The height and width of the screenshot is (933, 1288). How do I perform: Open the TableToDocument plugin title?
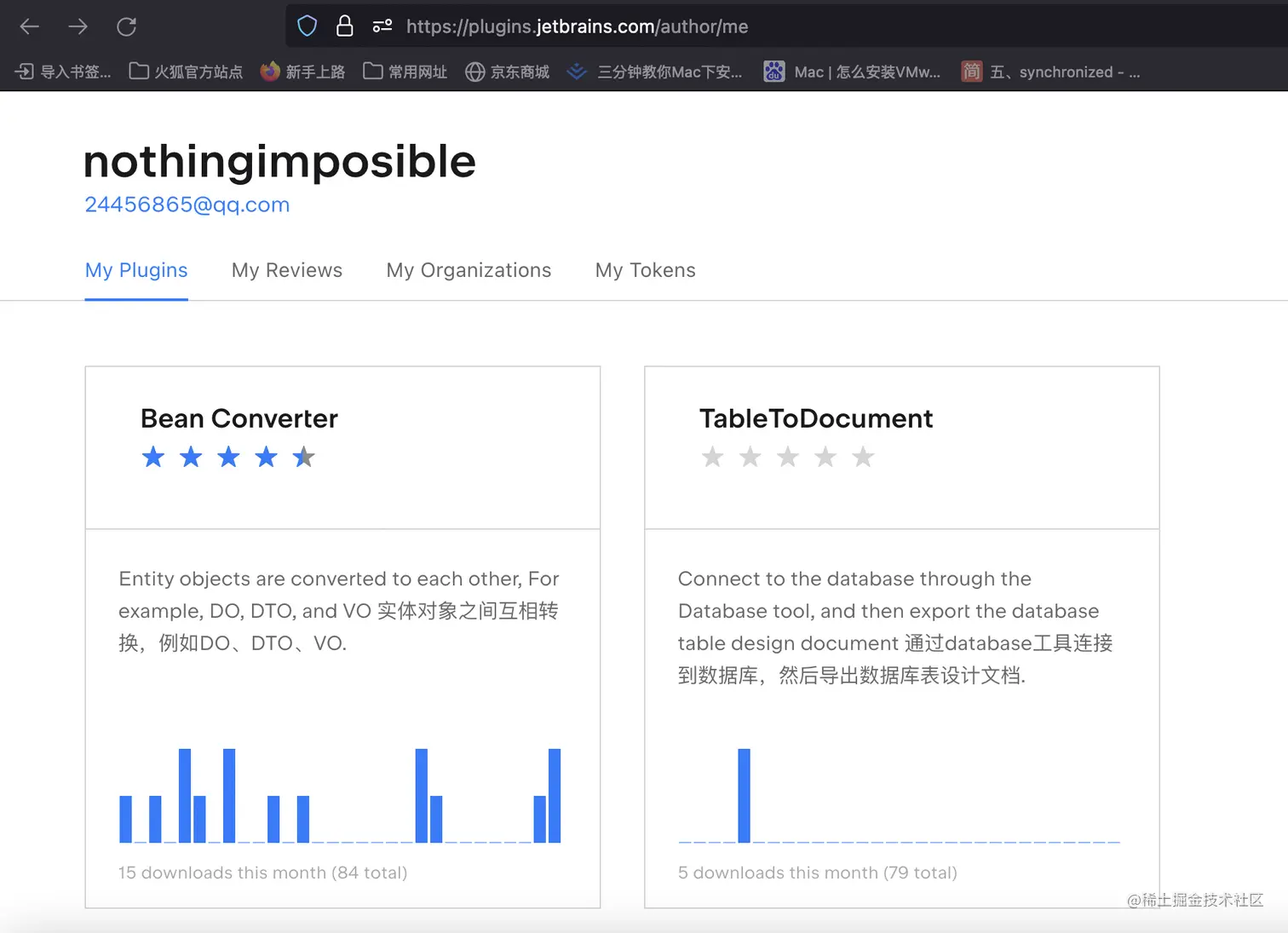coord(816,418)
